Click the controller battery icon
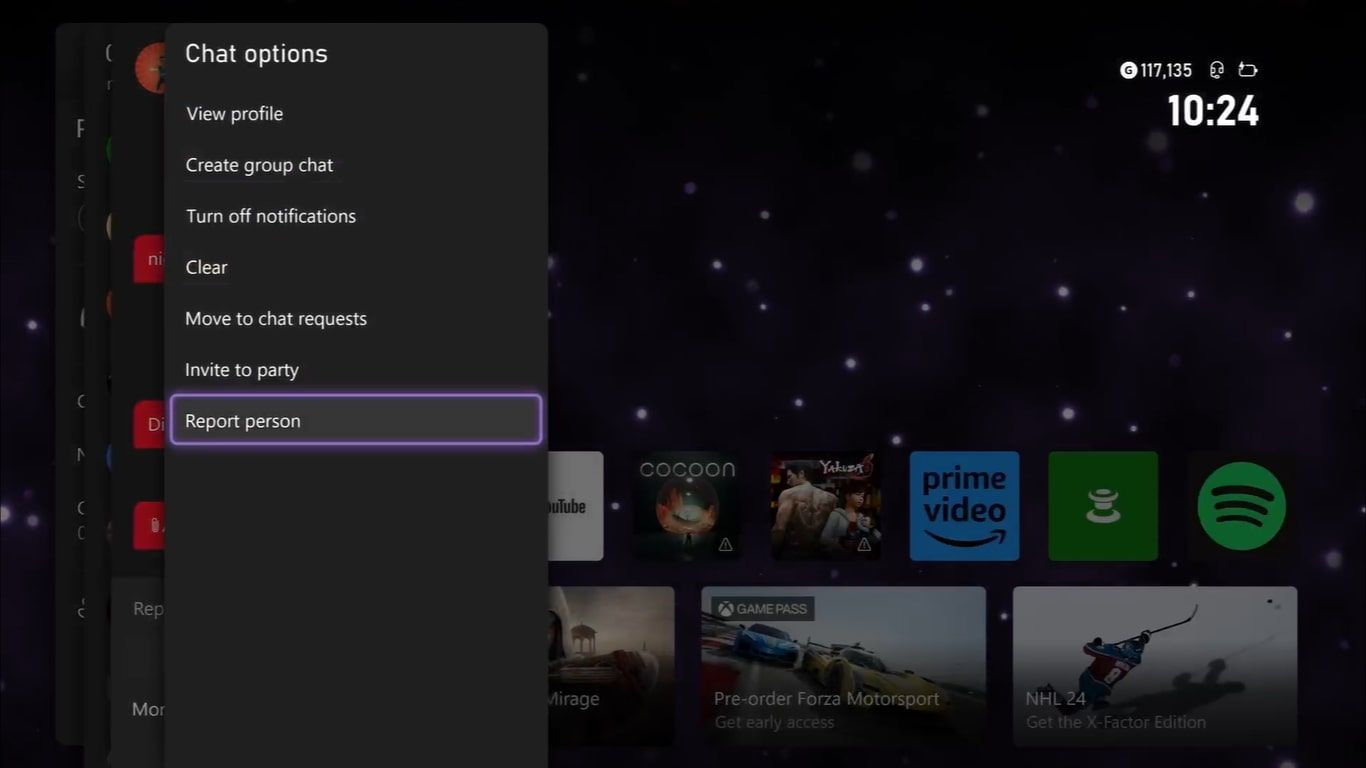This screenshot has height=768, width=1366. coord(1247,70)
